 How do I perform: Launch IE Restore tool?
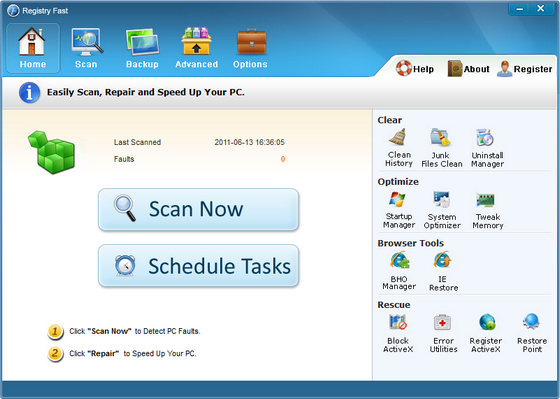click(x=443, y=271)
